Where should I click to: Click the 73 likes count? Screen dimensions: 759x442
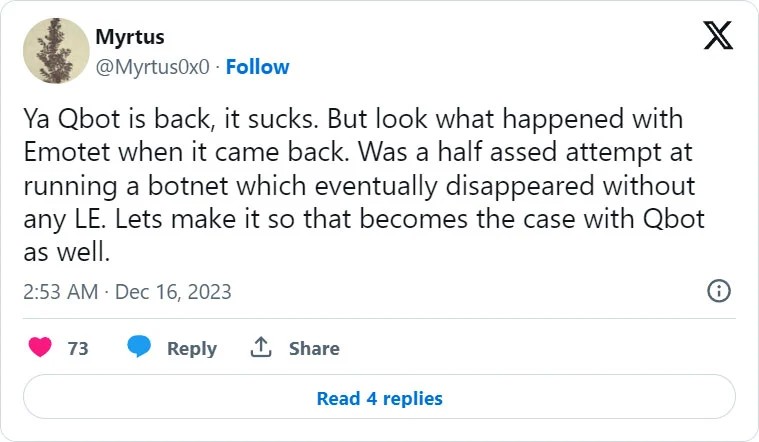click(x=78, y=348)
